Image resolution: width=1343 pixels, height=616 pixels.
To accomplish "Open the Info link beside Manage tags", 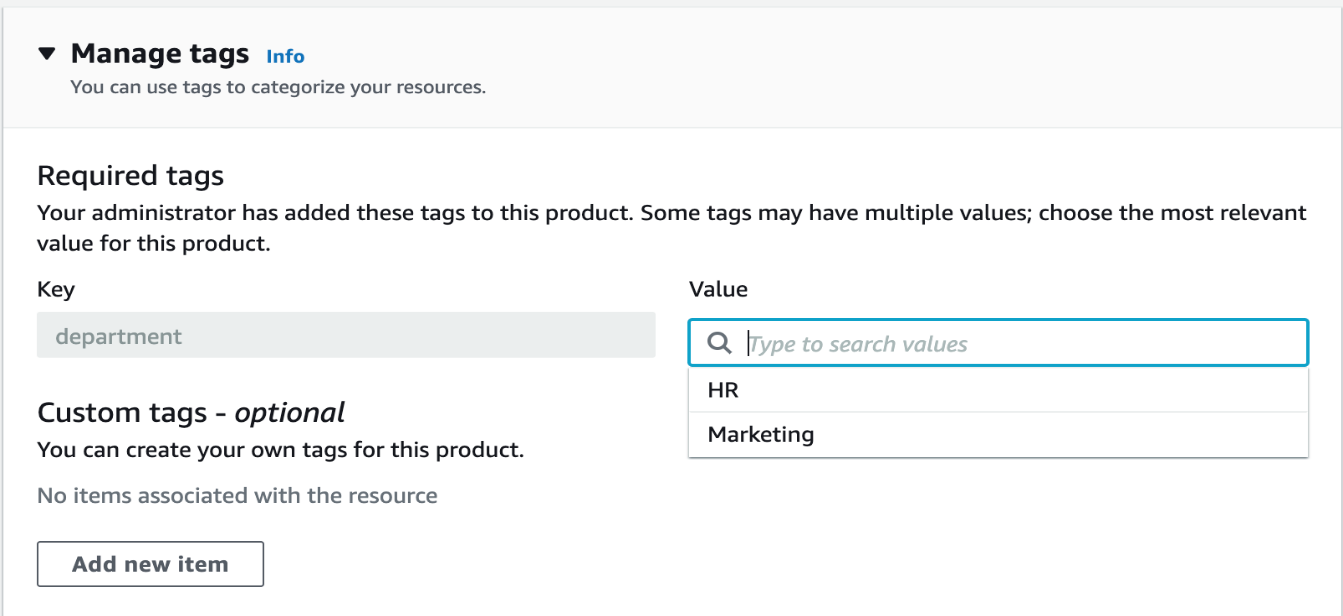I will pyautogui.click(x=285, y=56).
